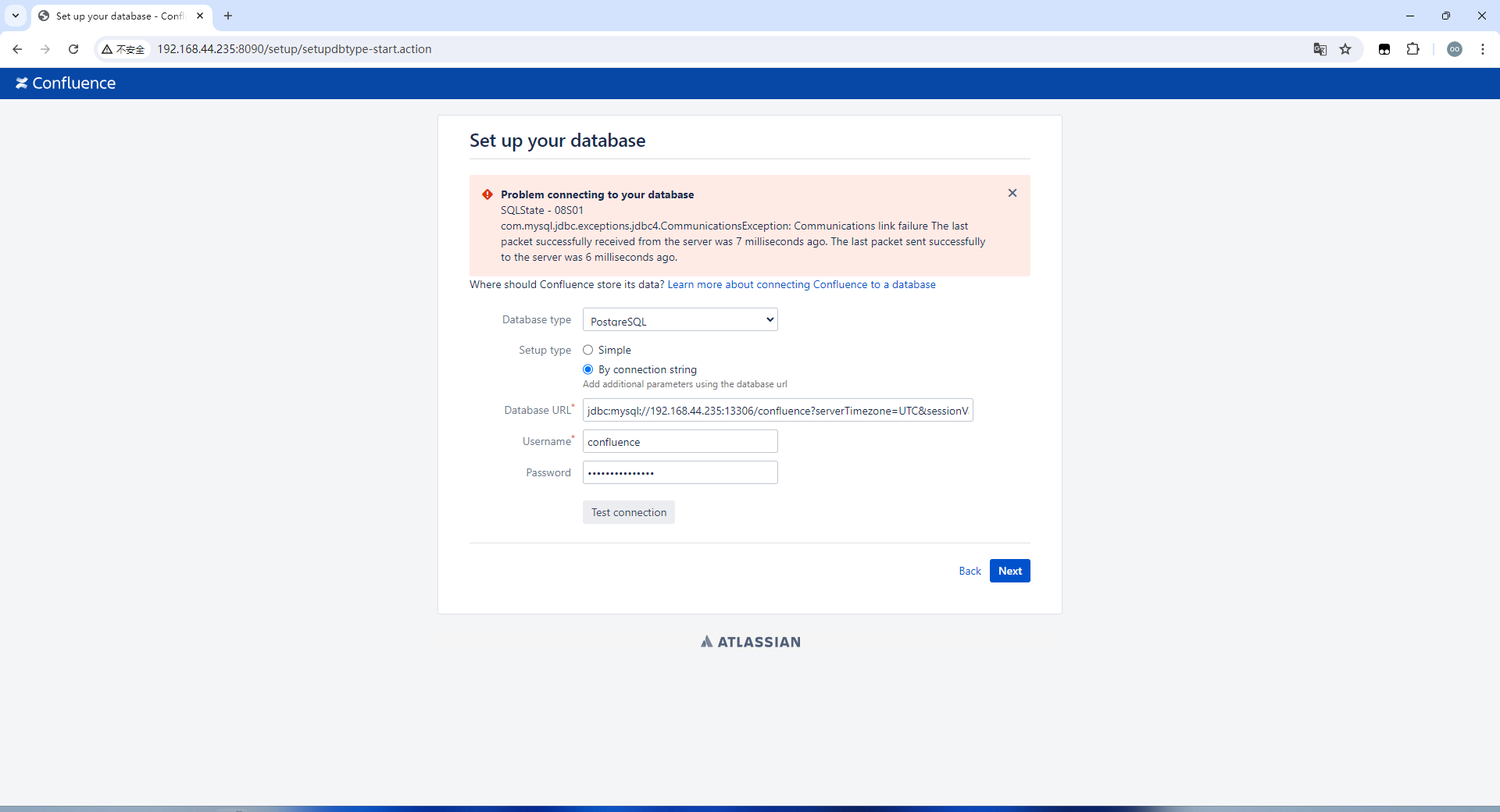Image resolution: width=1500 pixels, height=812 pixels.
Task: Select By connection string radio button
Action: click(x=588, y=369)
